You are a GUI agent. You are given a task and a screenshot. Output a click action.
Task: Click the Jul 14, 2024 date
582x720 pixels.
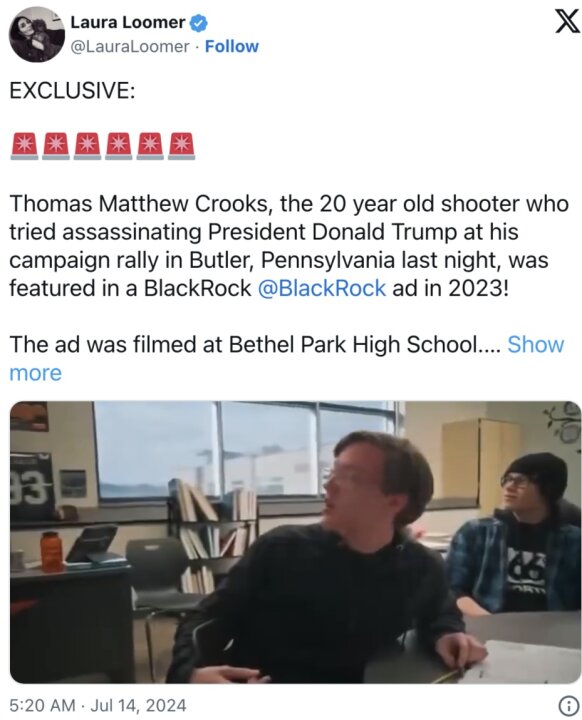click(138, 705)
